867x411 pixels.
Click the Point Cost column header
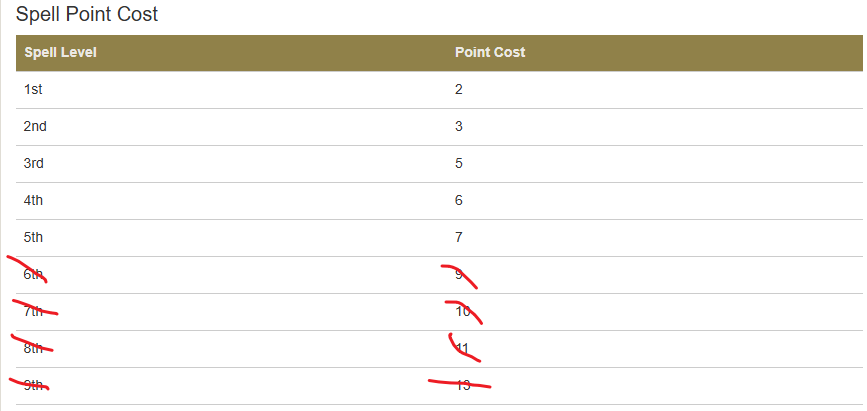point(490,52)
